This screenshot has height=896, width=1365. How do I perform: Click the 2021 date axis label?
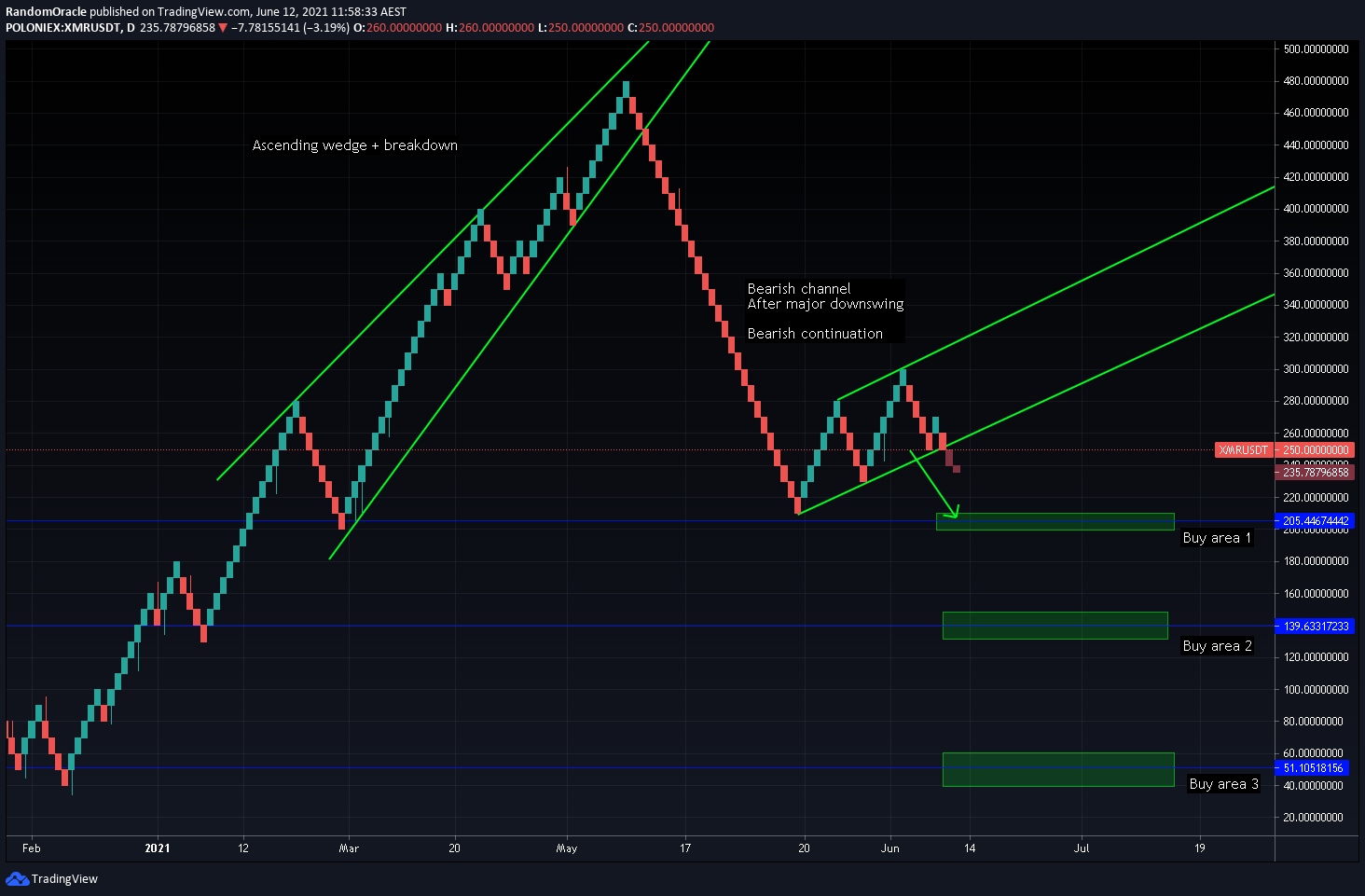[158, 848]
